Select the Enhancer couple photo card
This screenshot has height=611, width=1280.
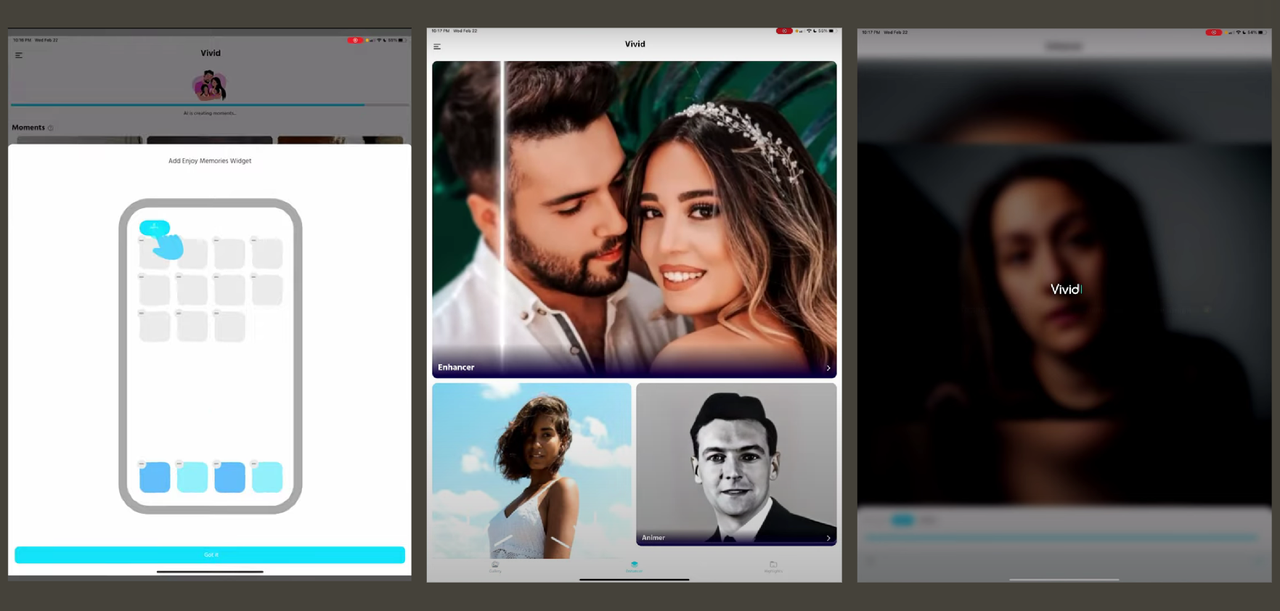(x=634, y=220)
